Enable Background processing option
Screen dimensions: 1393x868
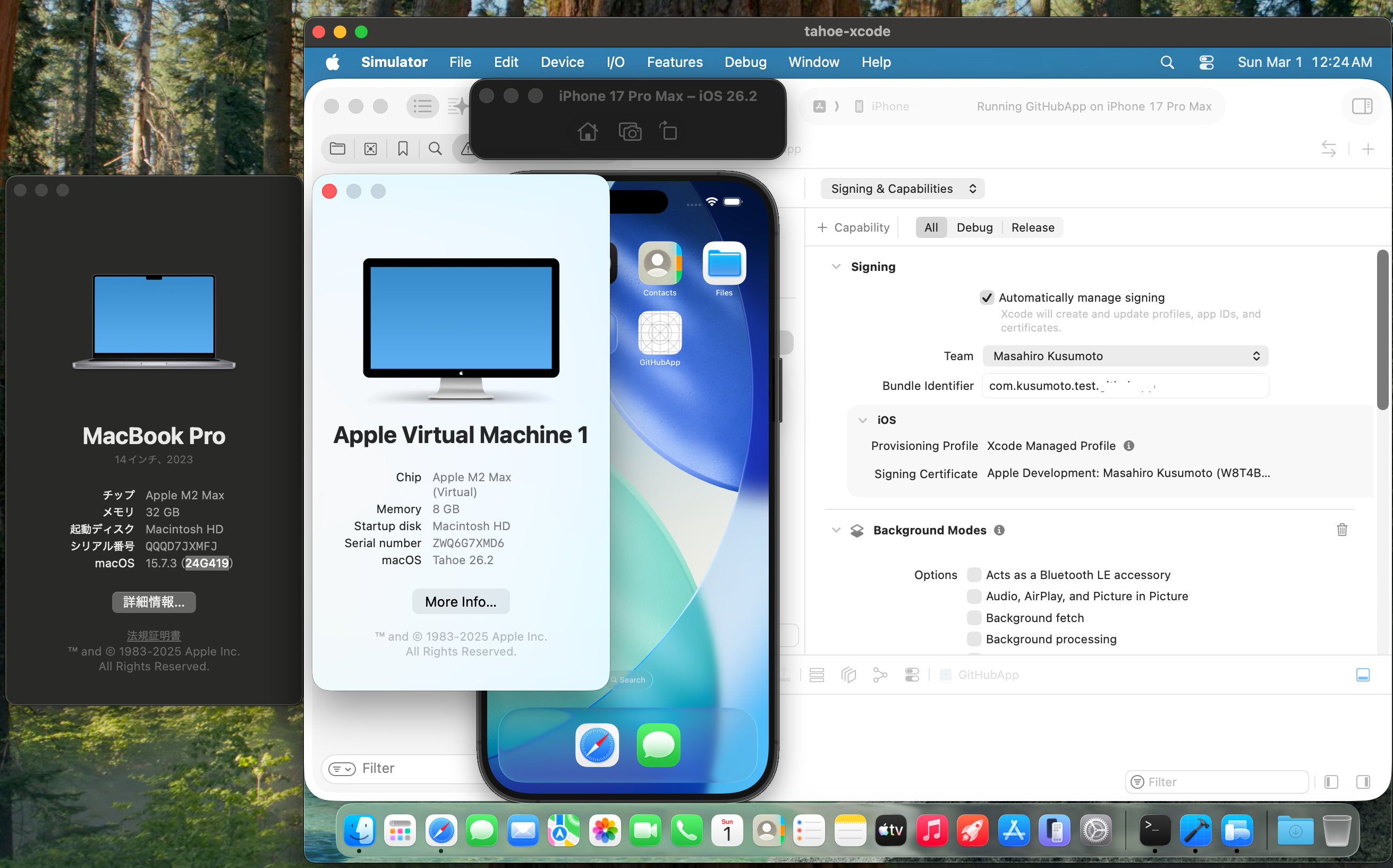(974, 639)
